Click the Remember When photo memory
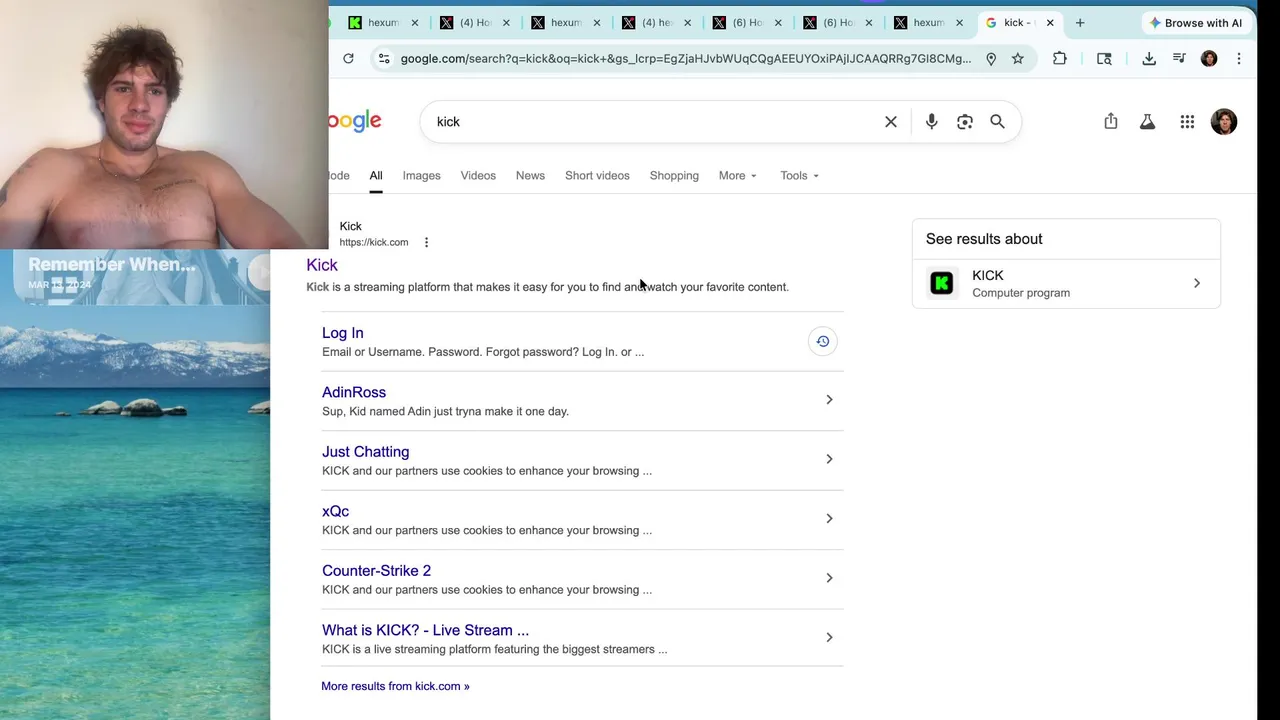 point(135,277)
